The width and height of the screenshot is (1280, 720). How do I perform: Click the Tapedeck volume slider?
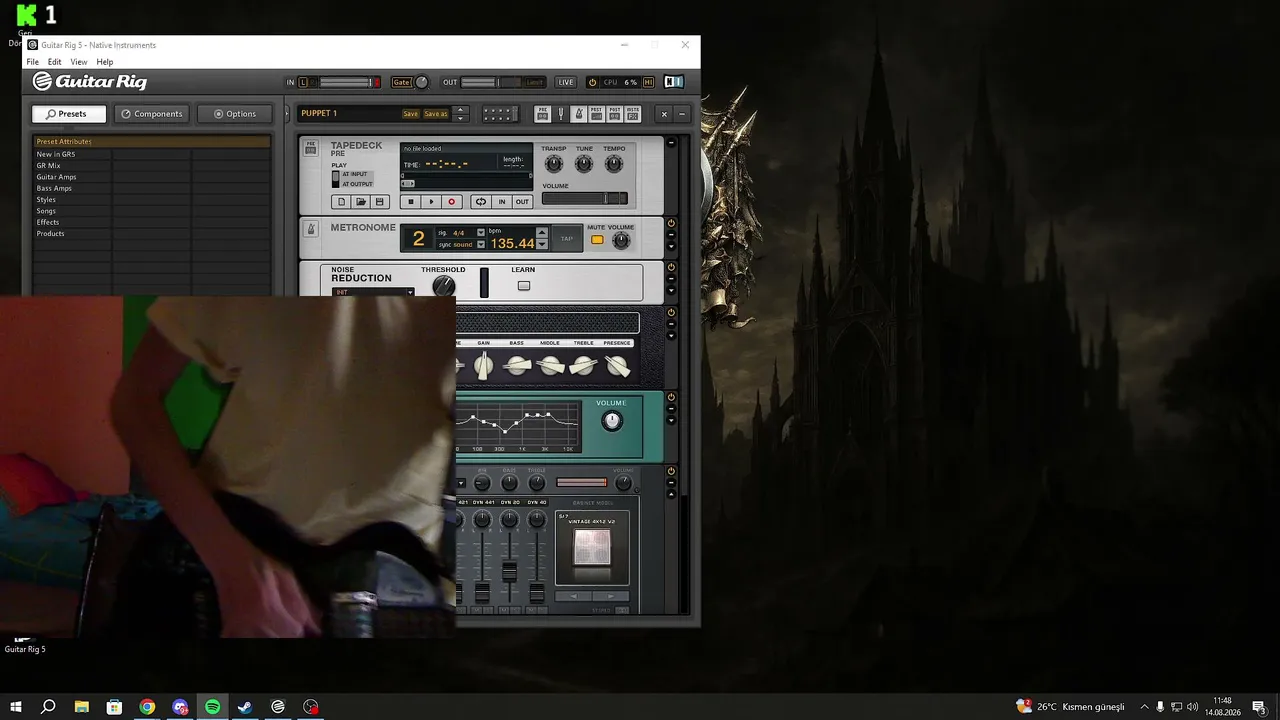[585, 198]
